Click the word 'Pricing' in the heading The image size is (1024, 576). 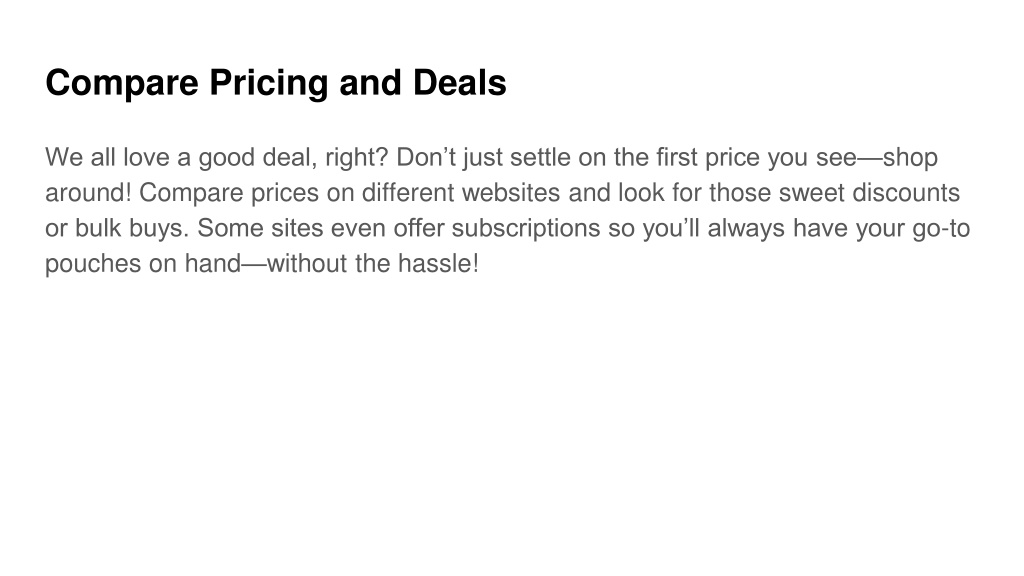269,84
